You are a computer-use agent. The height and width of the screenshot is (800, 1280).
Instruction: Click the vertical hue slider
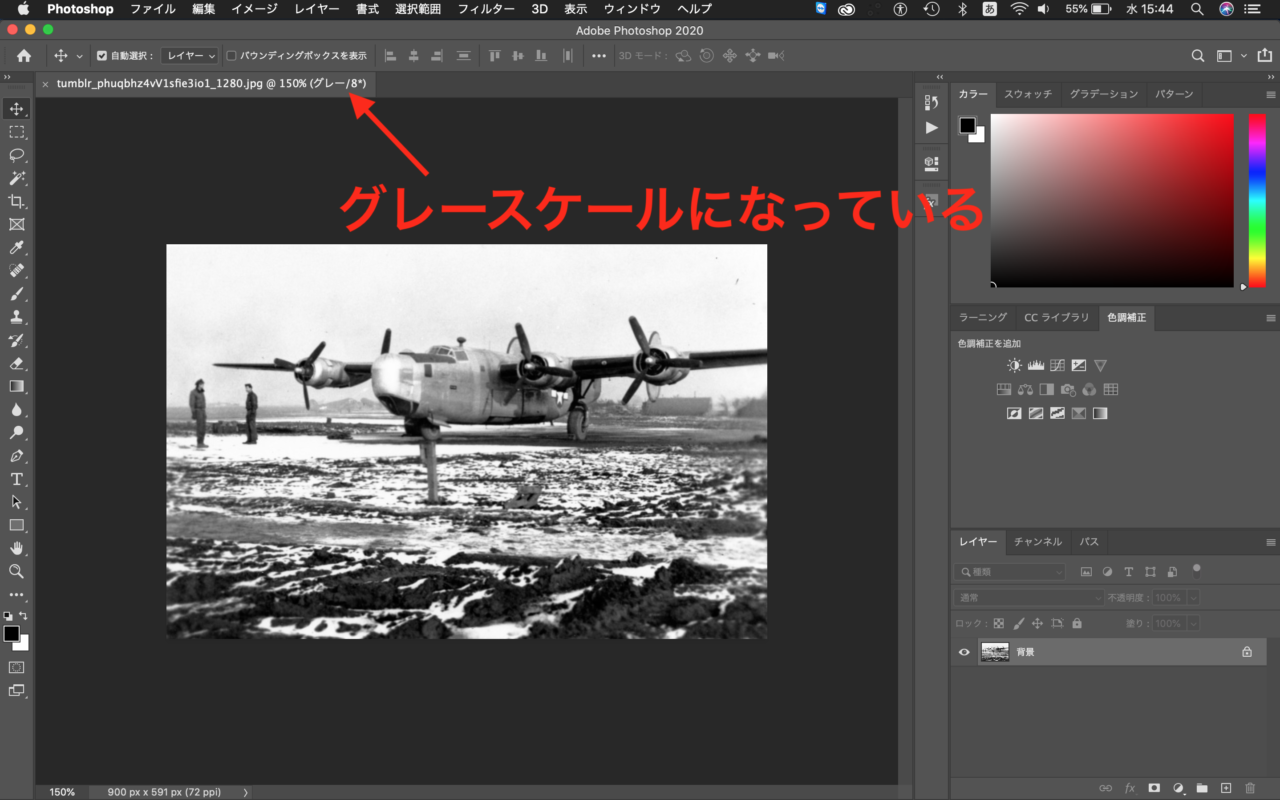click(x=1257, y=201)
